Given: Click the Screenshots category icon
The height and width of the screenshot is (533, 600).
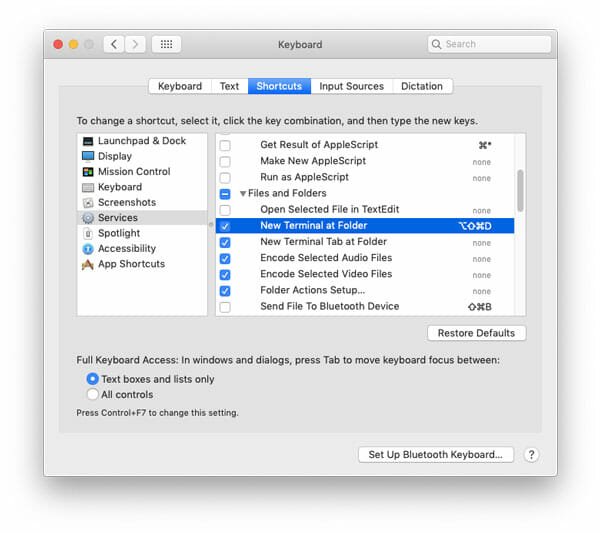Looking at the screenshot, I should pos(88,203).
